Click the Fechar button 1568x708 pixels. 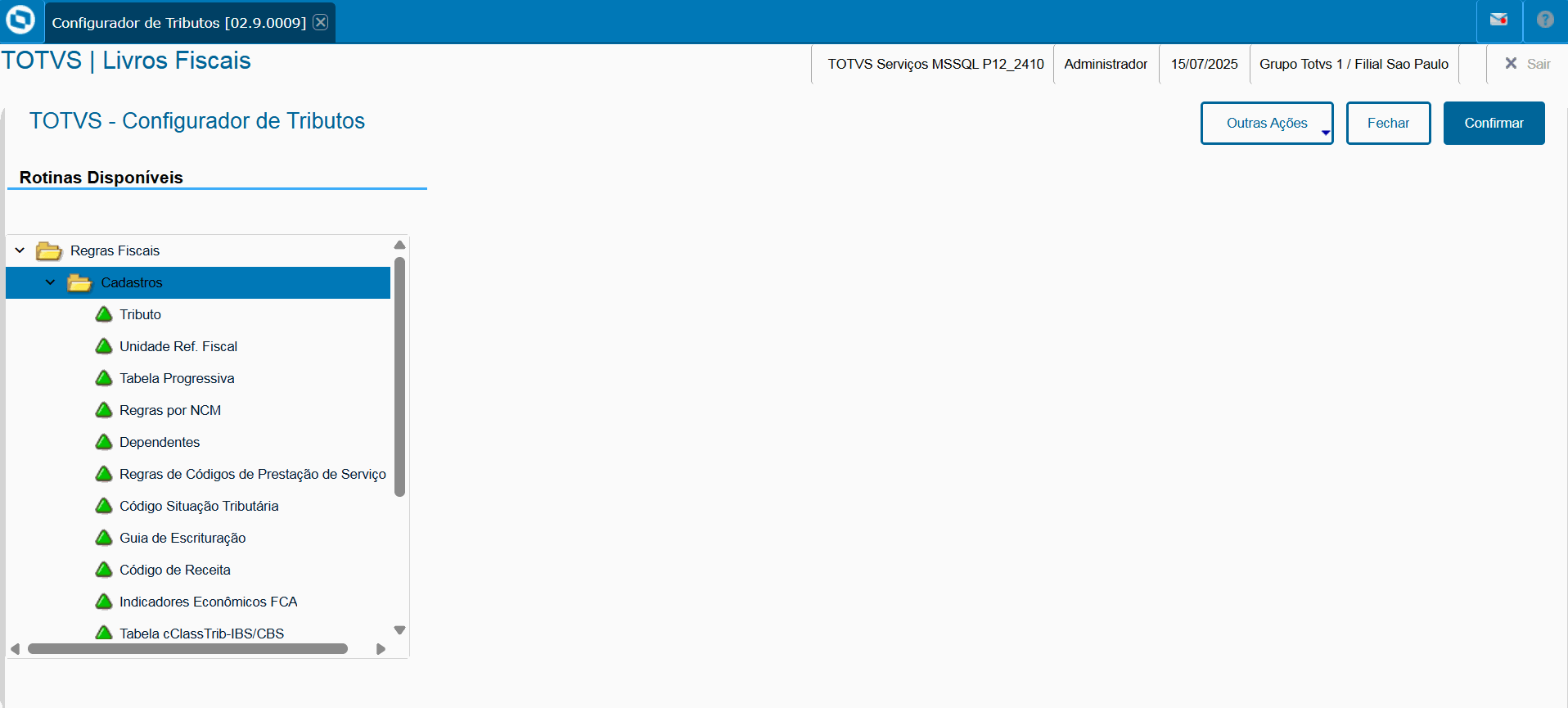tap(1388, 123)
